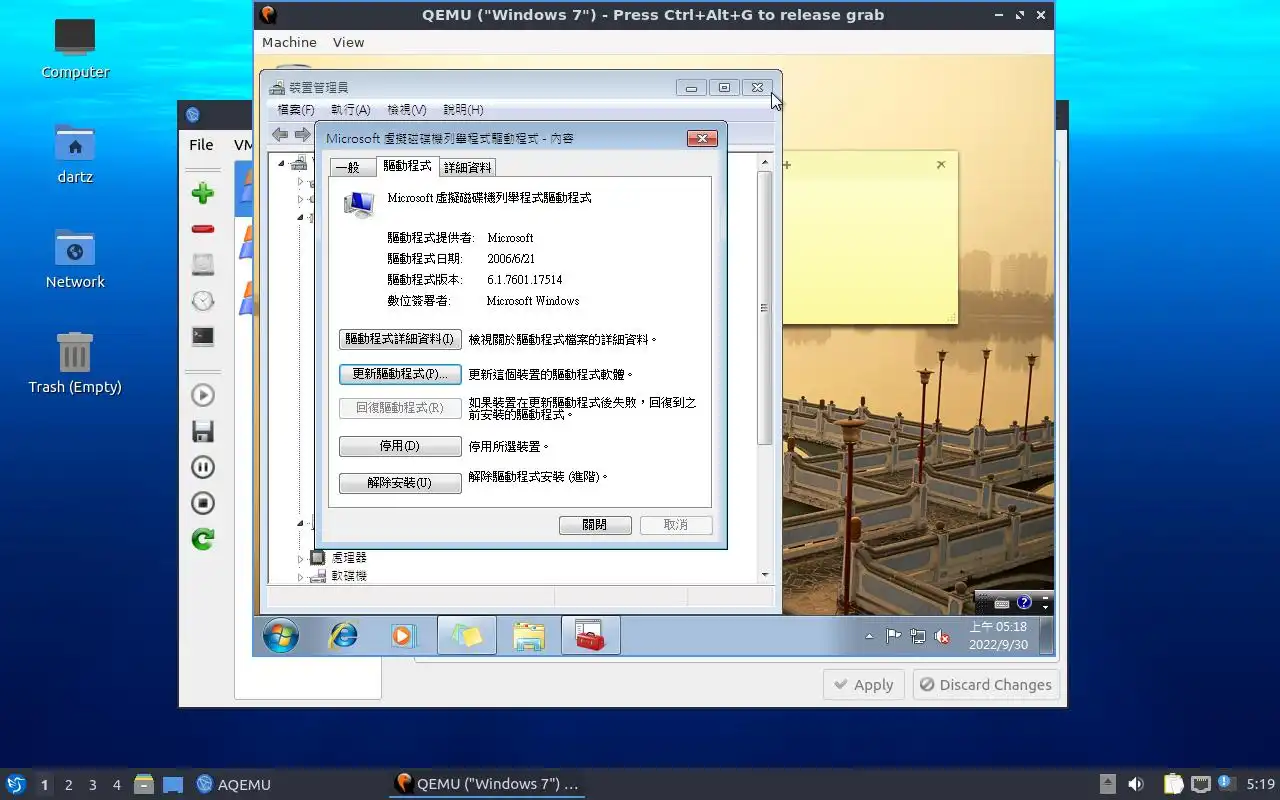Delete the sticky note with its X
The height and width of the screenshot is (800, 1280).
pyautogui.click(x=941, y=165)
